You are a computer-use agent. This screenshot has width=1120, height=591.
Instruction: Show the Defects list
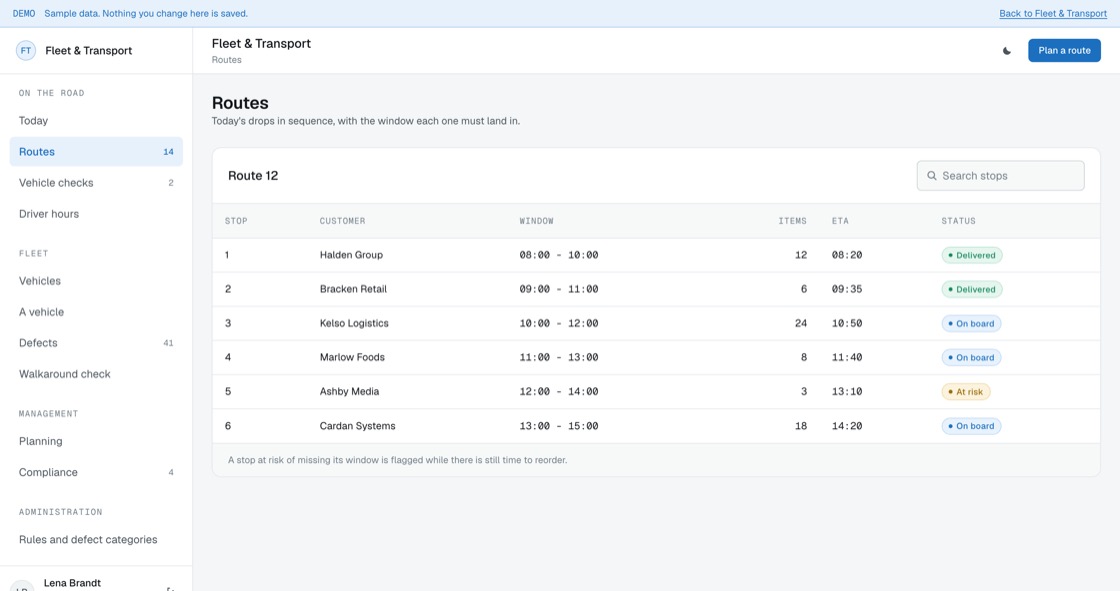(96, 343)
